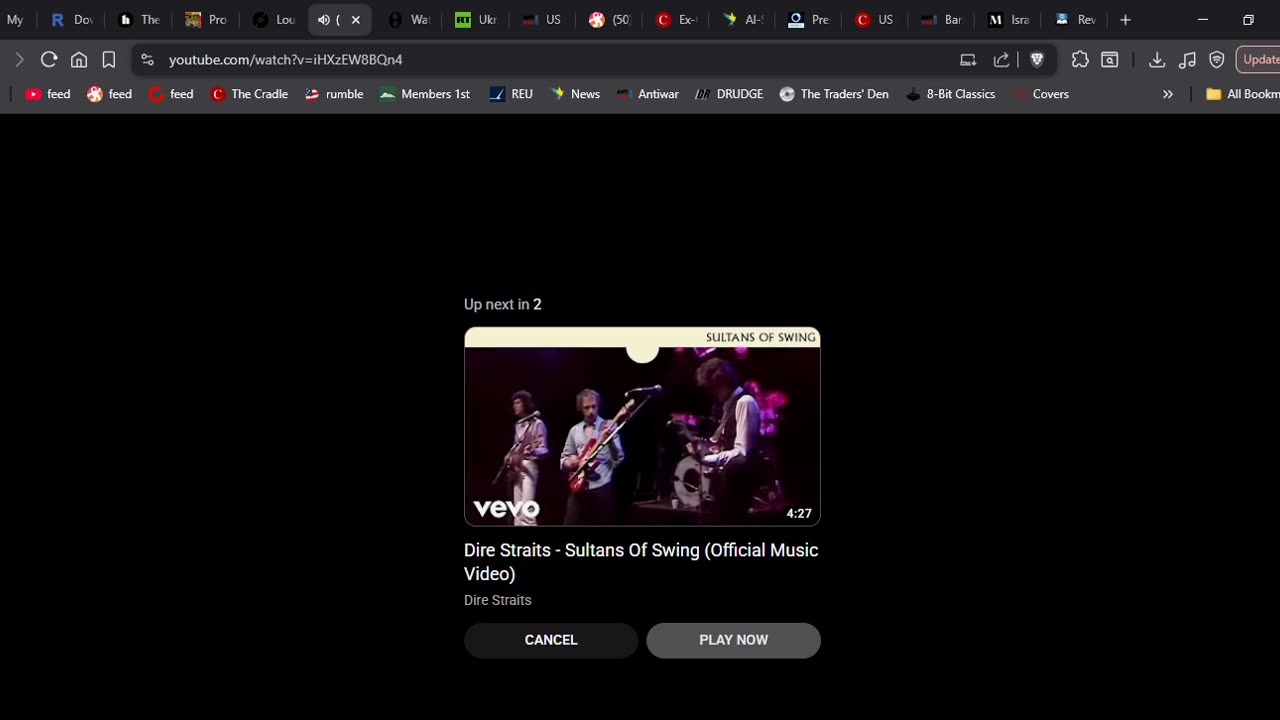
Task: Switch to the 'My' tab
Action: pos(15,20)
